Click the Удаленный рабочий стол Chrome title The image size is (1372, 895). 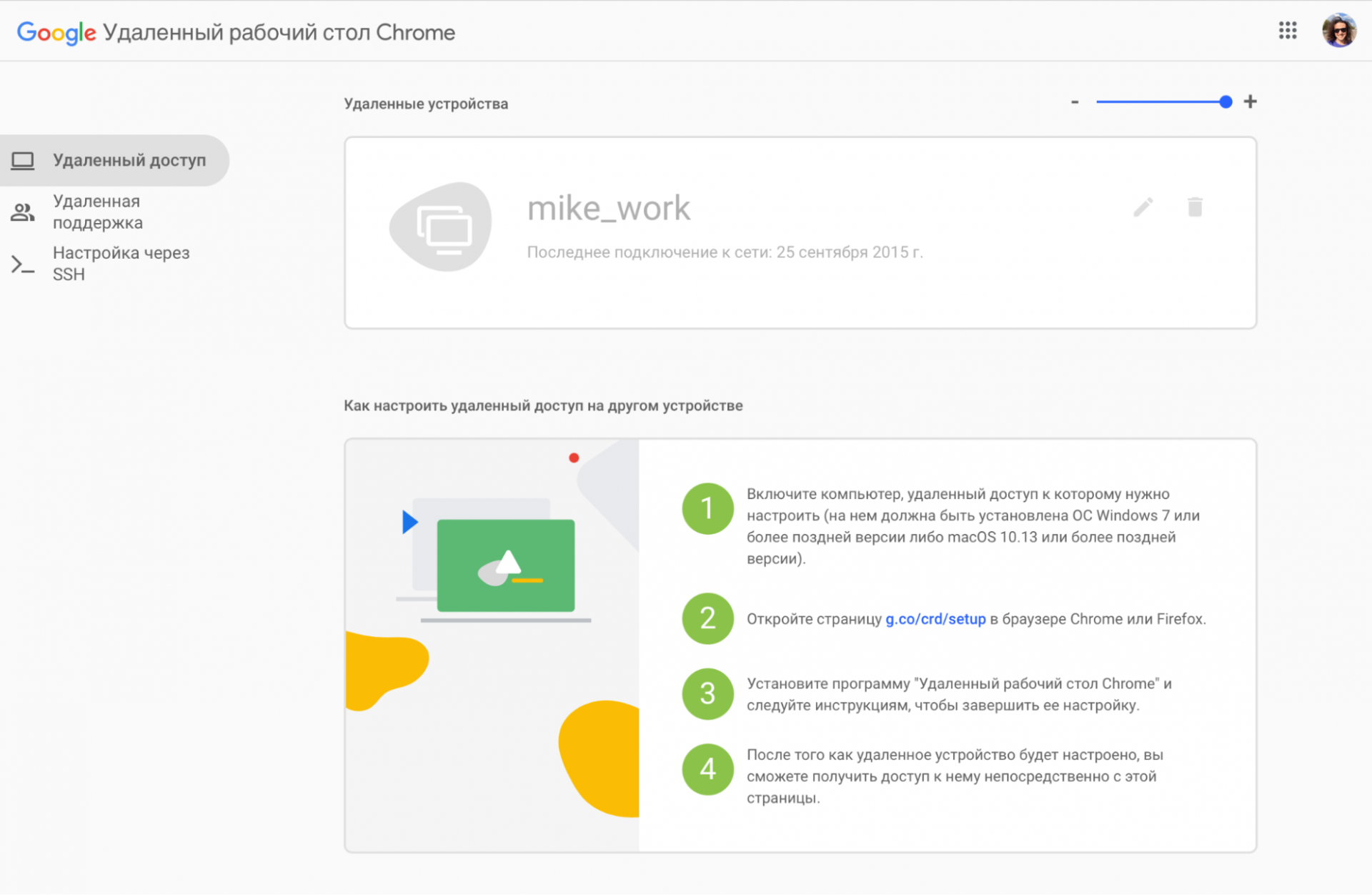[279, 33]
